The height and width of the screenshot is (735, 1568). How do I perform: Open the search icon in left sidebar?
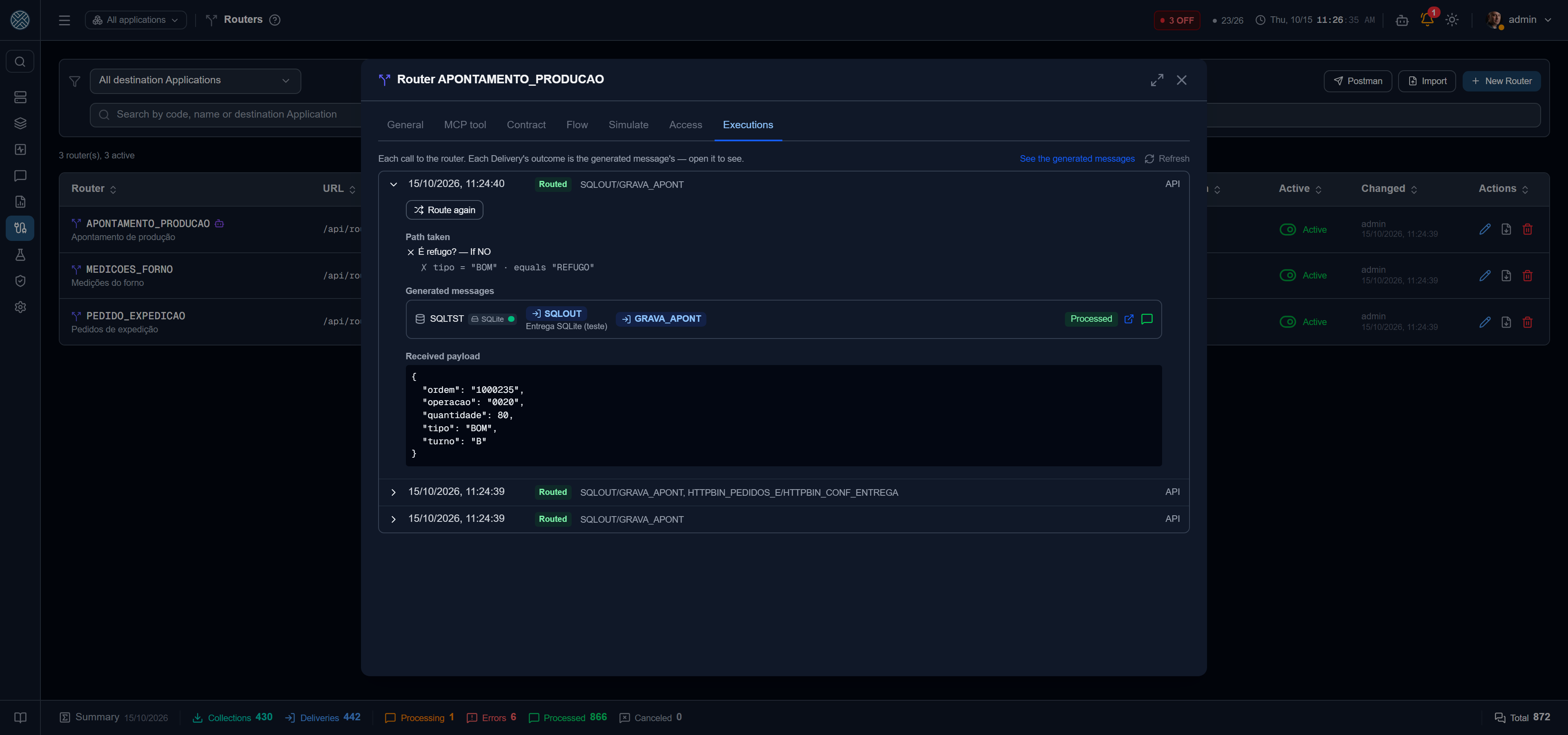point(20,61)
